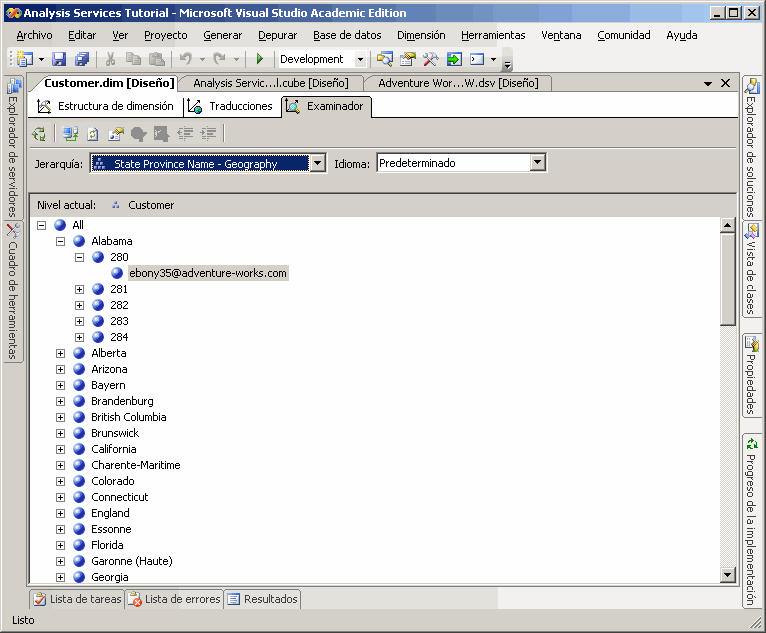Open the Solution Explorer magnifier toolbar icon

[384, 60]
